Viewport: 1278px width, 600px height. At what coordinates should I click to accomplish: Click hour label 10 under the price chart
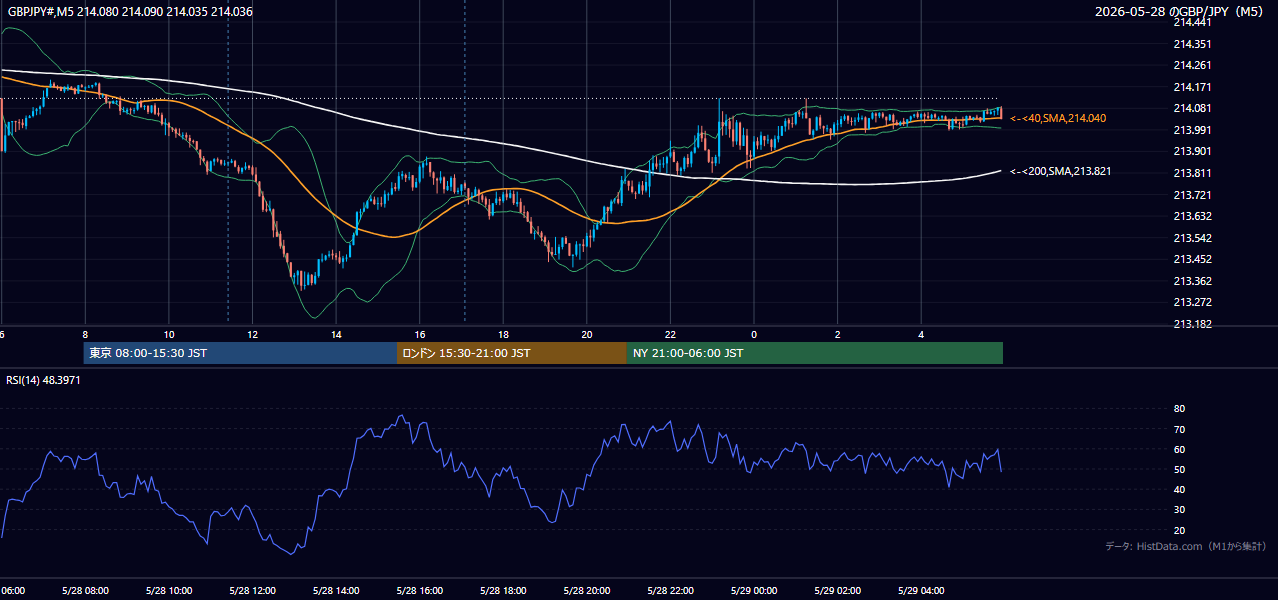pos(169,334)
